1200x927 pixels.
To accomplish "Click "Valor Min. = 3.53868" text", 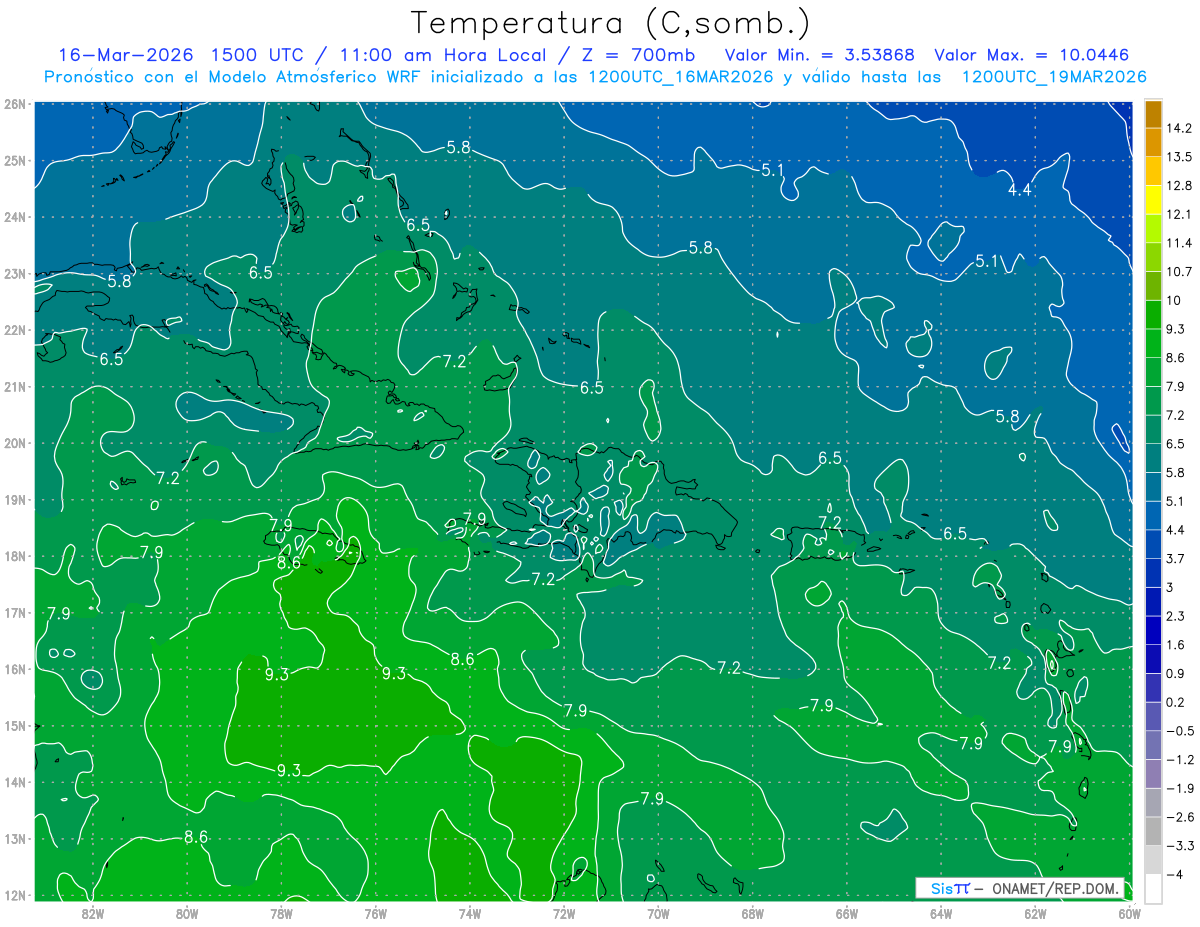I will [x=820, y=55].
